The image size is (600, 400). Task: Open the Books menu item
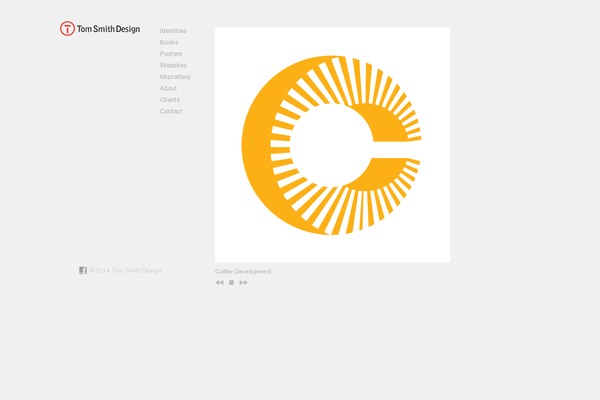pyautogui.click(x=169, y=42)
